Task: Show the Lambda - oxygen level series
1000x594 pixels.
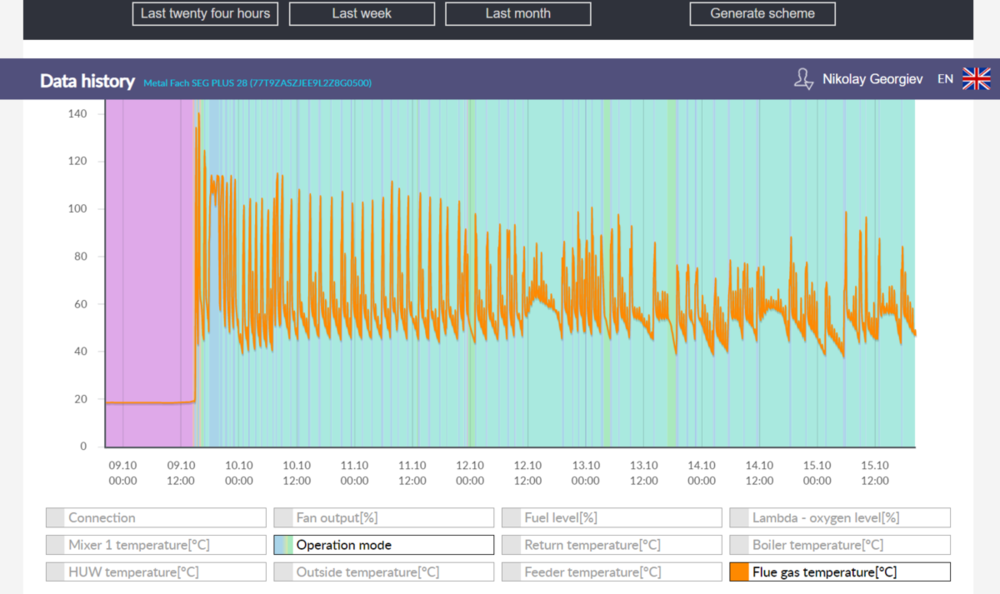Action: [839, 518]
